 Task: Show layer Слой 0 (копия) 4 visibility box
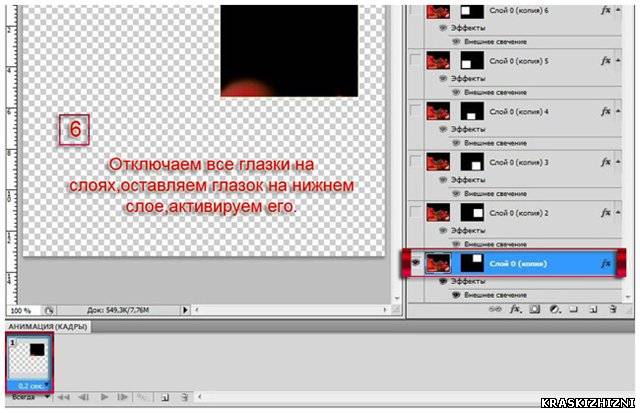pos(415,111)
